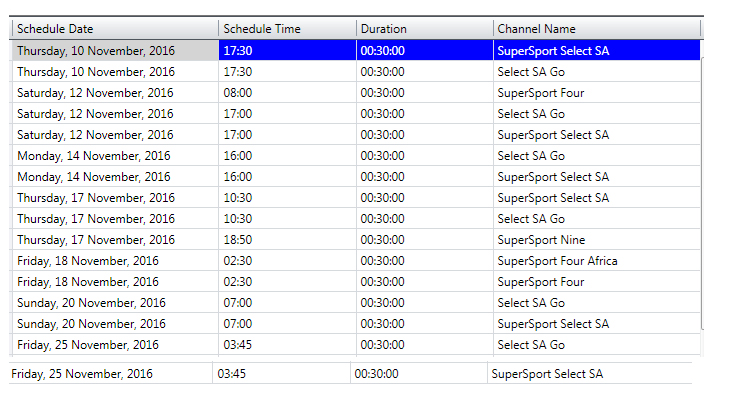The width and height of the screenshot is (731, 396).
Task: Click the highlighted SuperSport Select SA channel cell
Action: point(597,50)
